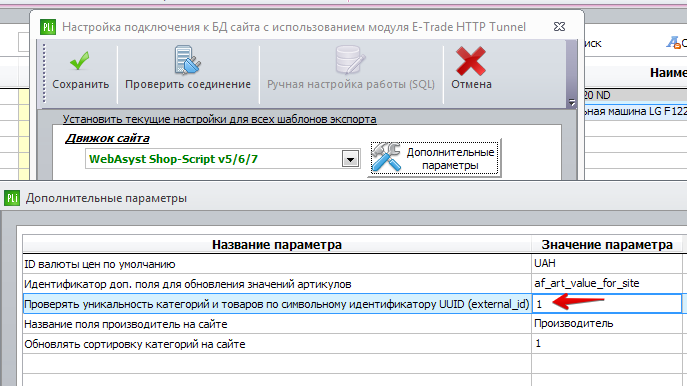Click the Движок сайта heading

[107, 138]
